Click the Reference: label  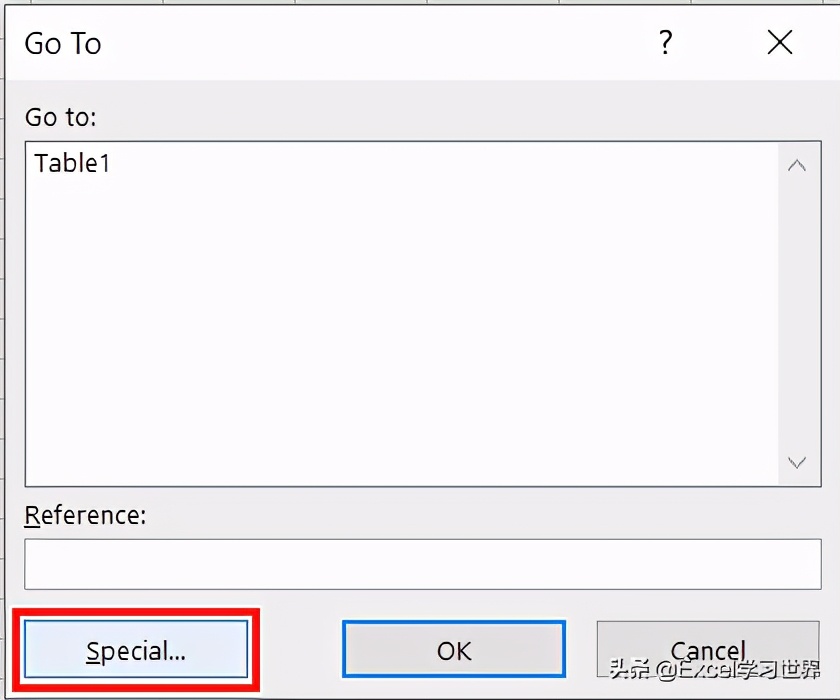pos(85,515)
